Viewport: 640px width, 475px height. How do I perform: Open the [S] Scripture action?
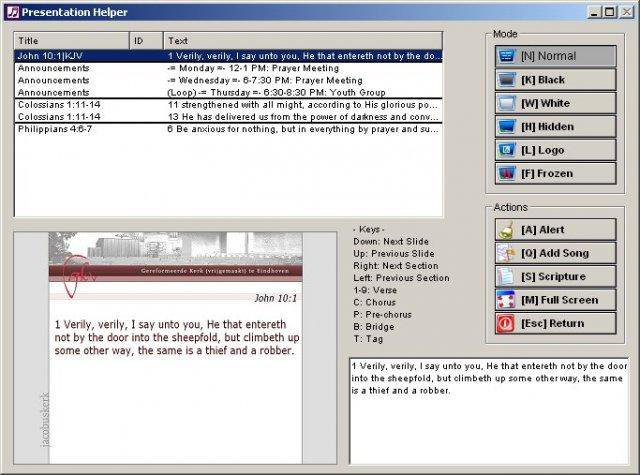[556, 276]
